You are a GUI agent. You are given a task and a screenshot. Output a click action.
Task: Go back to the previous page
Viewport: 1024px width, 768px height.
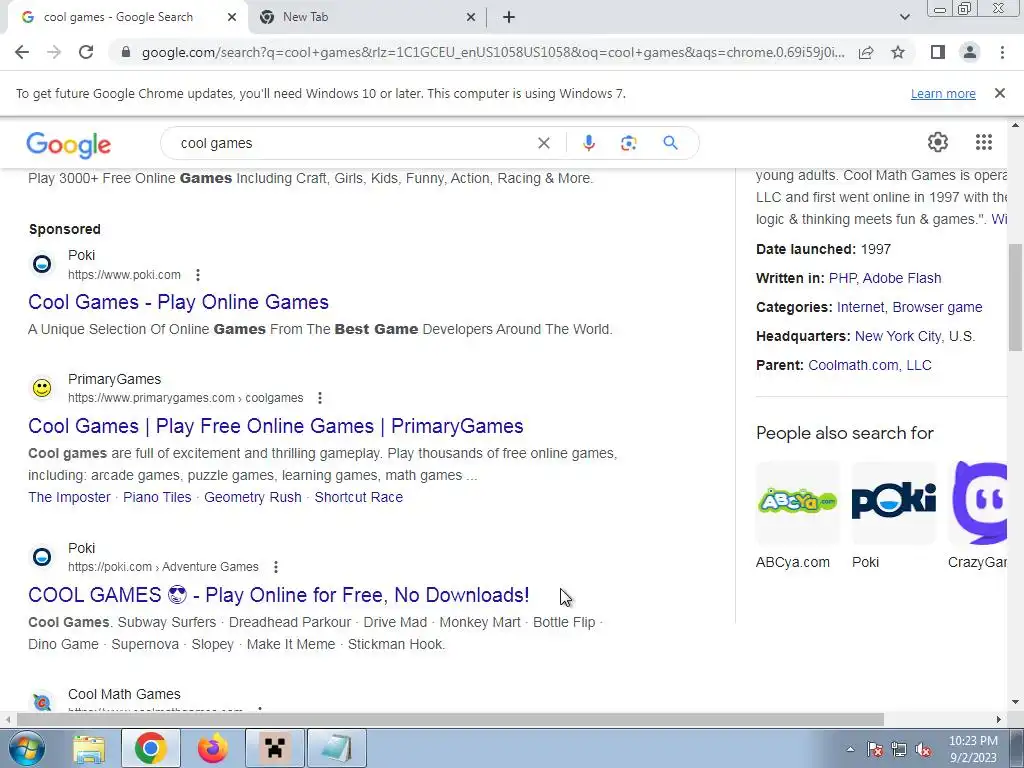pyautogui.click(x=22, y=52)
